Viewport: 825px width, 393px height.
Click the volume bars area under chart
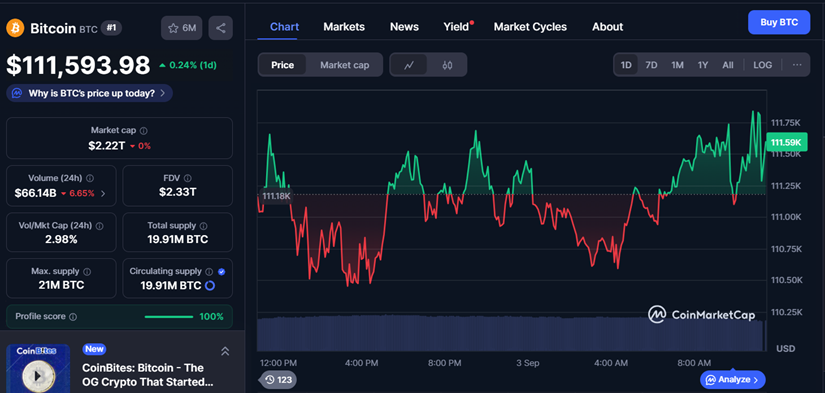(511, 334)
